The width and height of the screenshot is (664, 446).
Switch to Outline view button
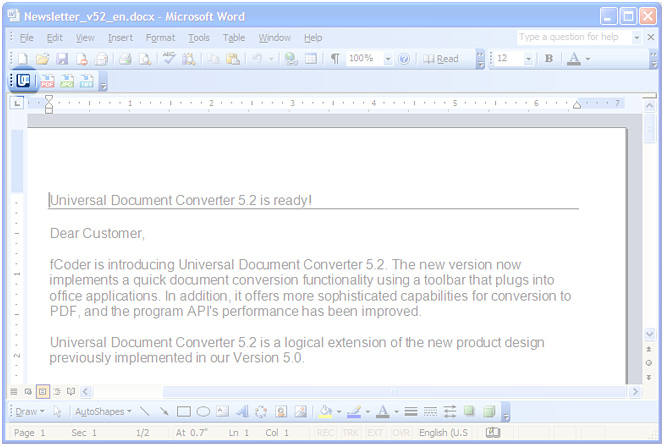tap(57, 391)
